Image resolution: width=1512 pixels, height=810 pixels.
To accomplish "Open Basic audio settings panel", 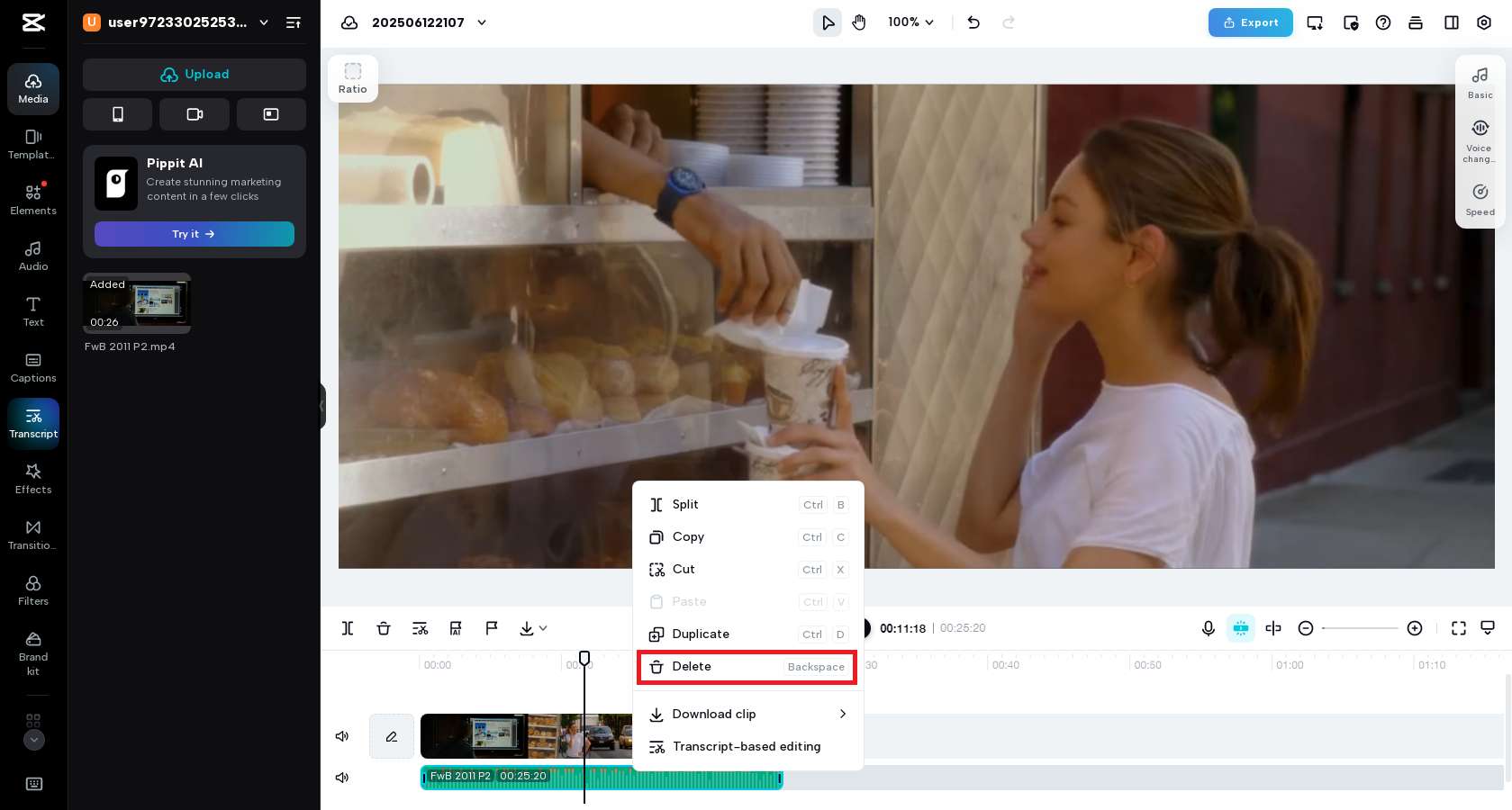I will coord(1480,83).
